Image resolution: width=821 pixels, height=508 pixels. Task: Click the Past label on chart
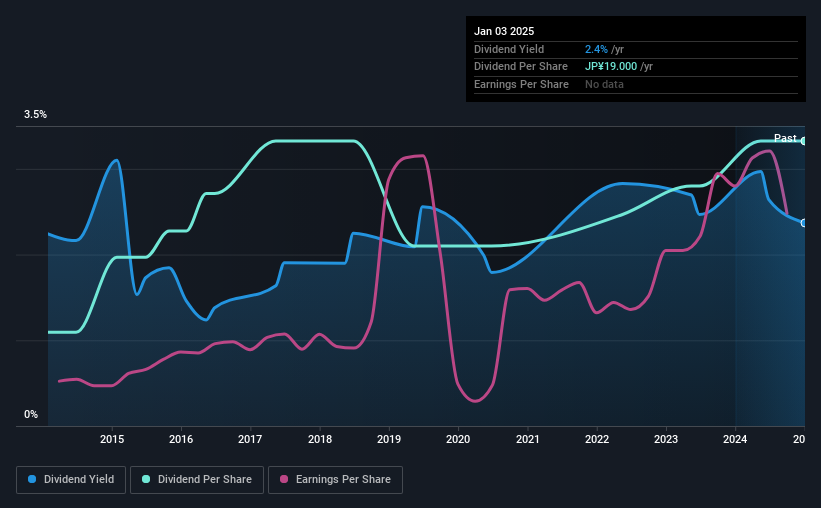point(785,138)
